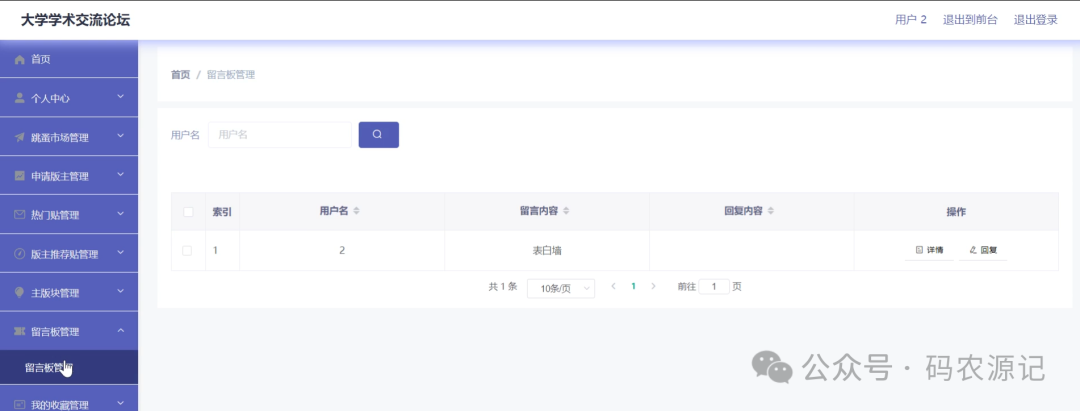Screen dimensions: 1080x411
Task: Open 个人中心 sidebar menu item
Action: pos(69,98)
